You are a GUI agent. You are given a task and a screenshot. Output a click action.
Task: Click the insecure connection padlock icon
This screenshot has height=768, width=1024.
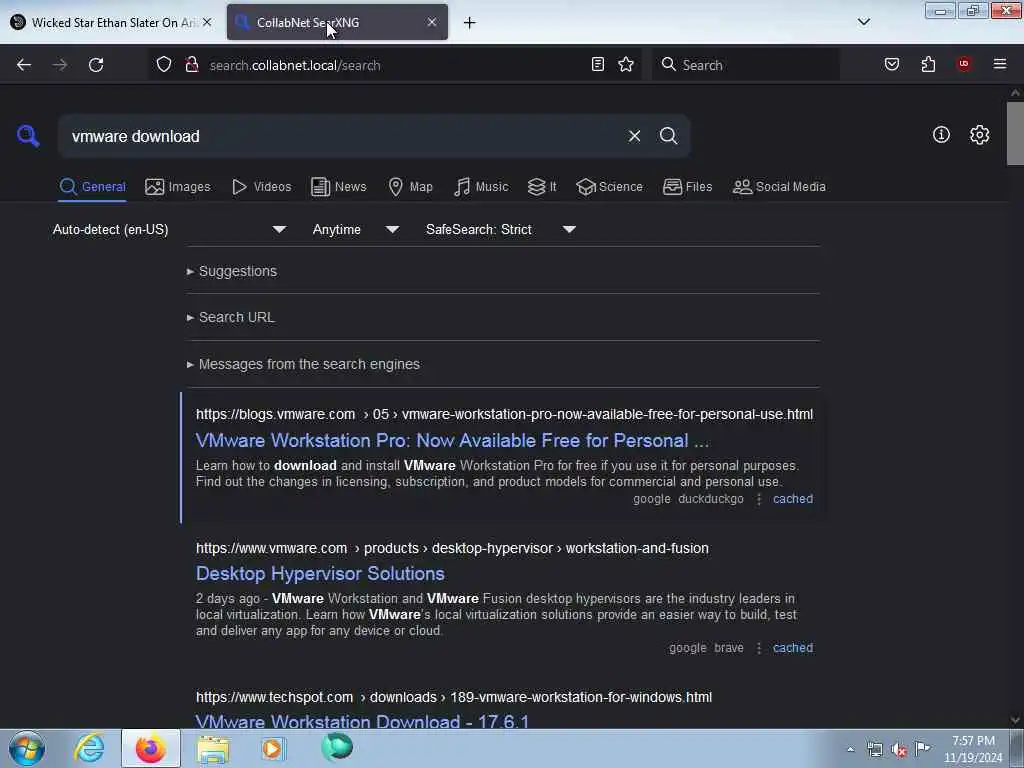(191, 65)
